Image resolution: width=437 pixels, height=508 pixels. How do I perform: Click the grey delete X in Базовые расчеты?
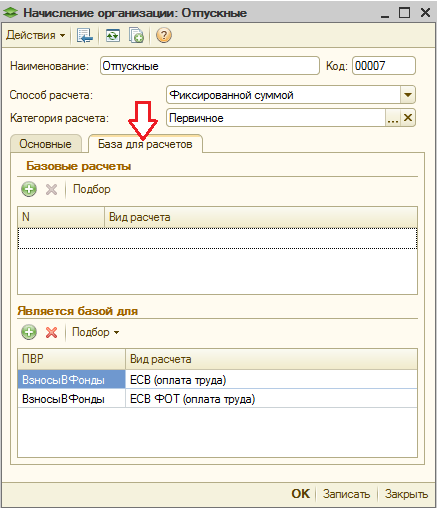pyautogui.click(x=51, y=189)
